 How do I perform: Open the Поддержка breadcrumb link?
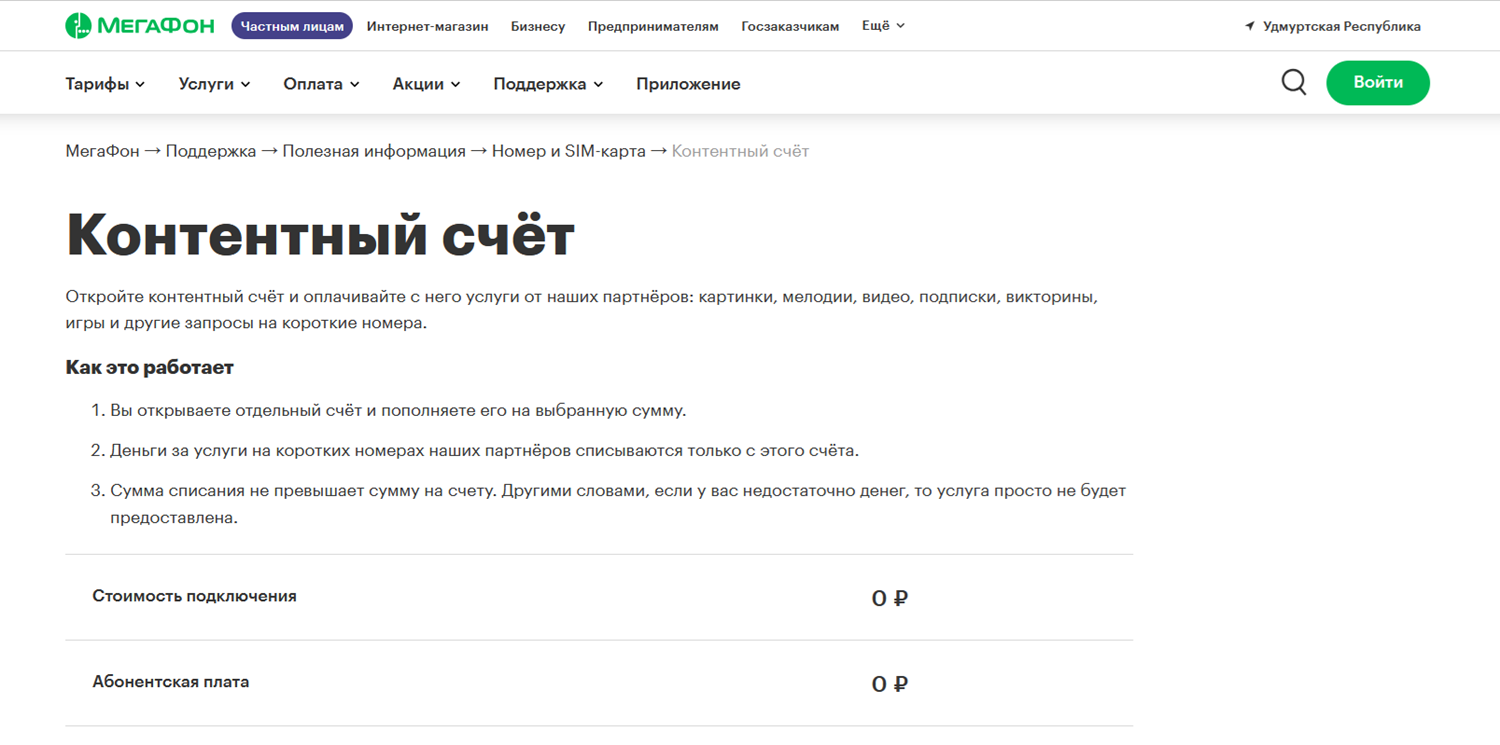tap(211, 151)
